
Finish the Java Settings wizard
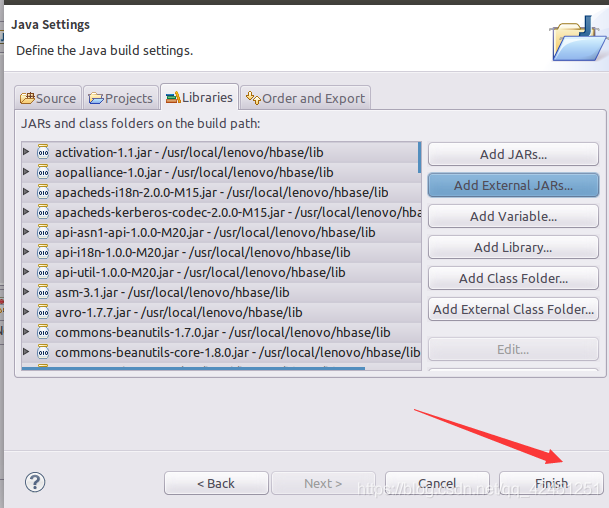click(x=551, y=484)
